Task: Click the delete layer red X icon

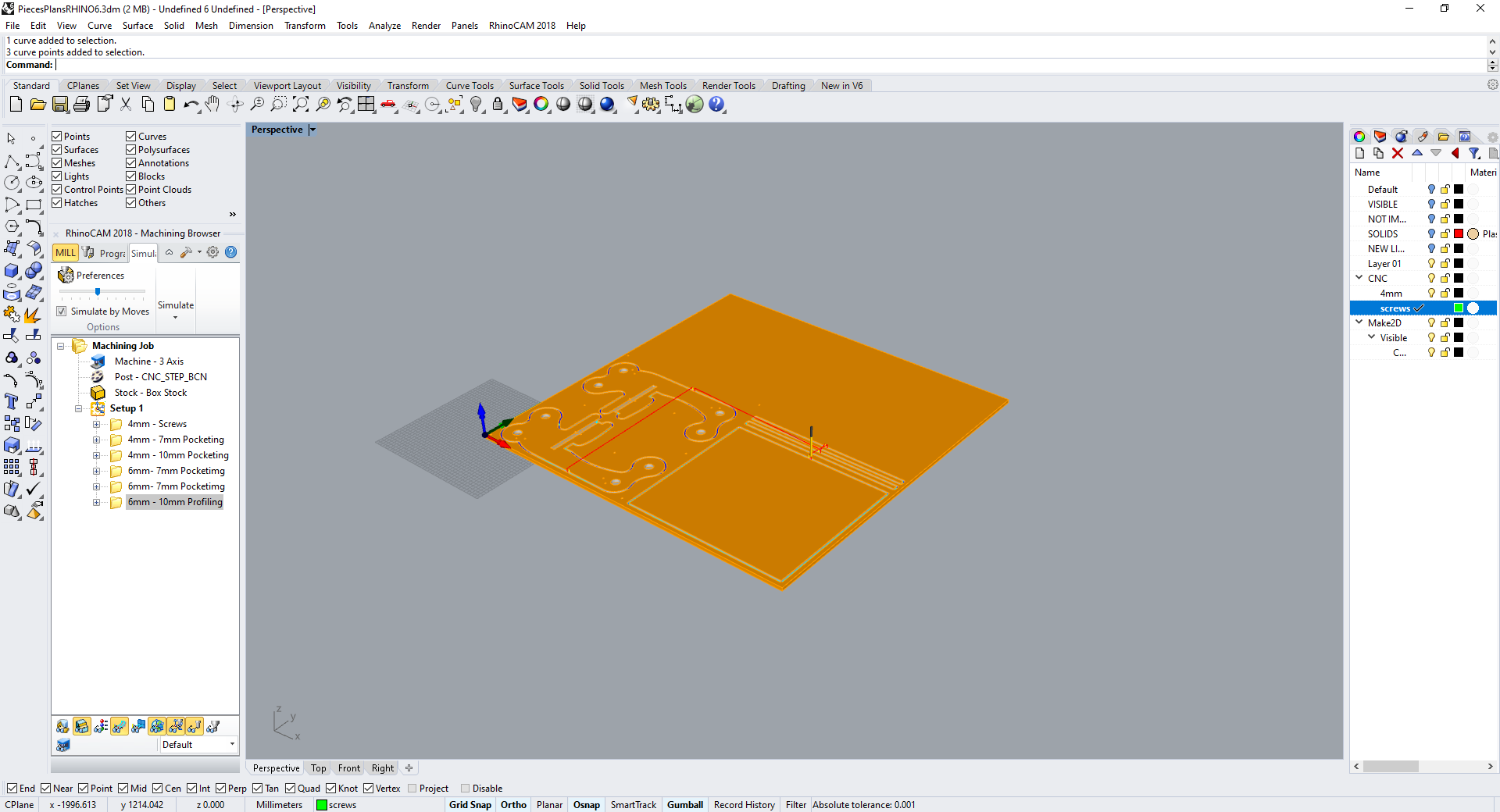Action: (1398, 153)
